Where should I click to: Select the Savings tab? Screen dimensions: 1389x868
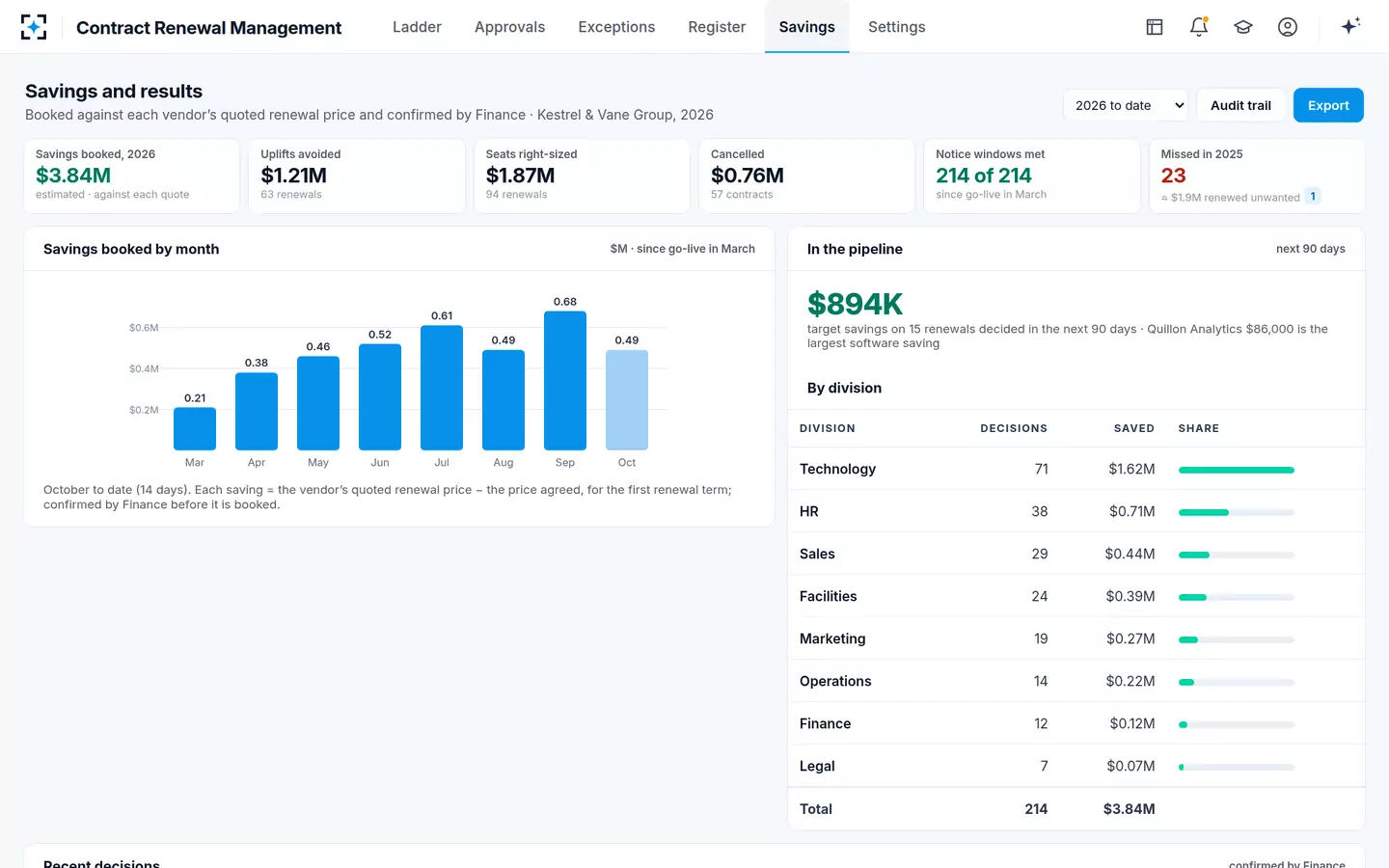coord(807,27)
